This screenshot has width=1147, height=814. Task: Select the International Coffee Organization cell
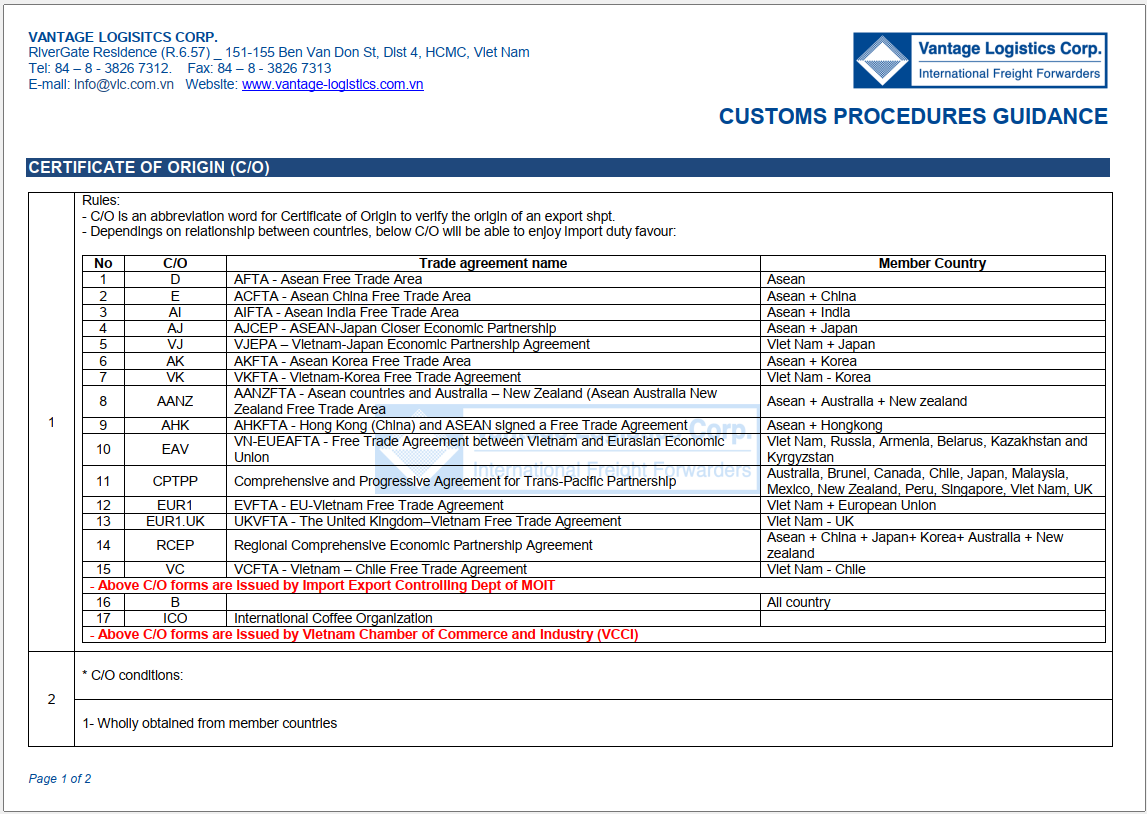coord(333,618)
